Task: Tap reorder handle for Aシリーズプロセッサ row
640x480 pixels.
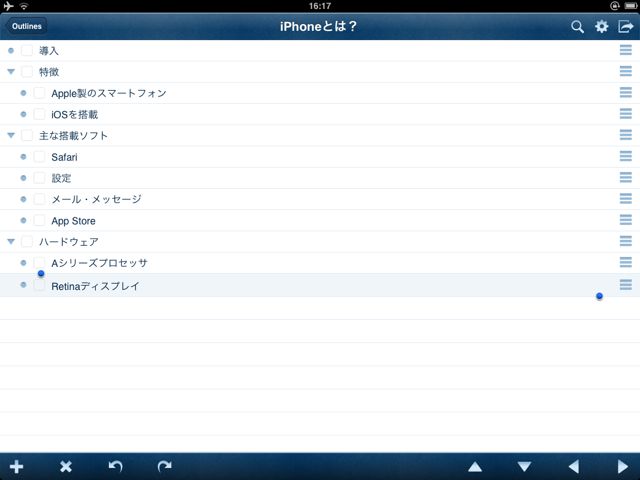Action: (x=625, y=262)
